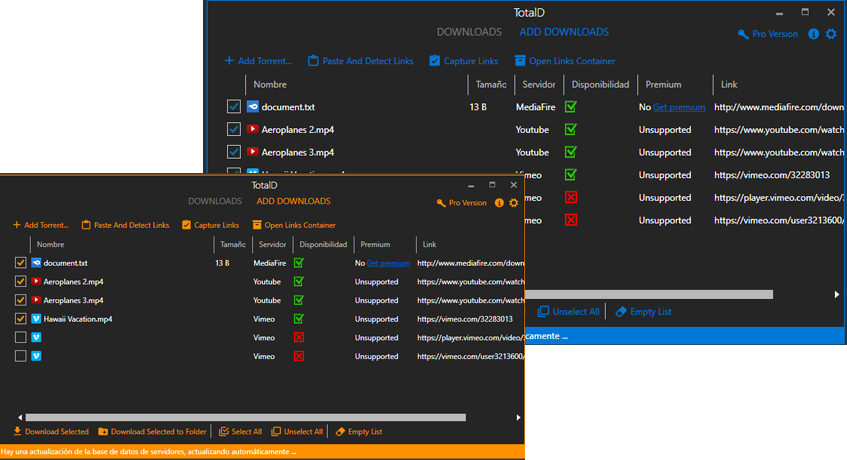
Task: Open the info icon in orange window
Action: 499,203
